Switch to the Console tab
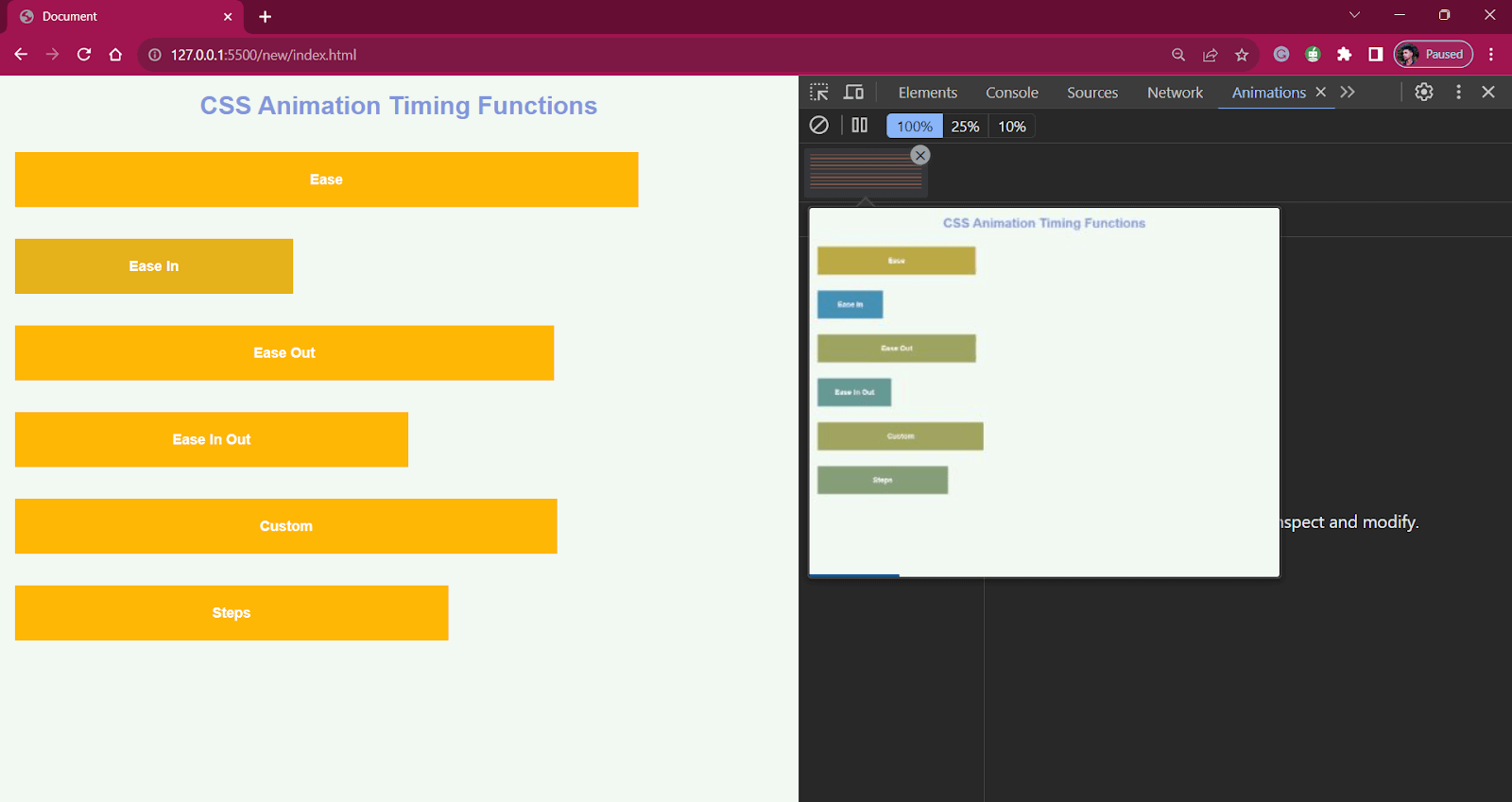Viewport: 1512px width, 802px height. pyautogui.click(x=1011, y=93)
